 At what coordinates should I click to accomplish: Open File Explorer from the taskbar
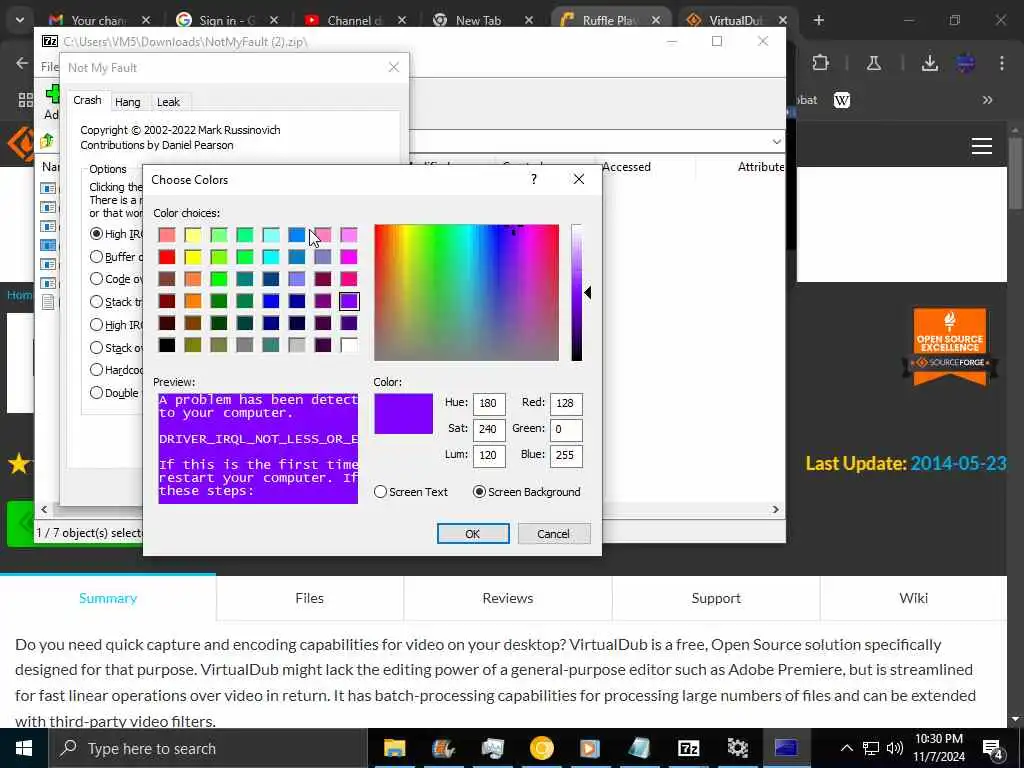pos(394,748)
